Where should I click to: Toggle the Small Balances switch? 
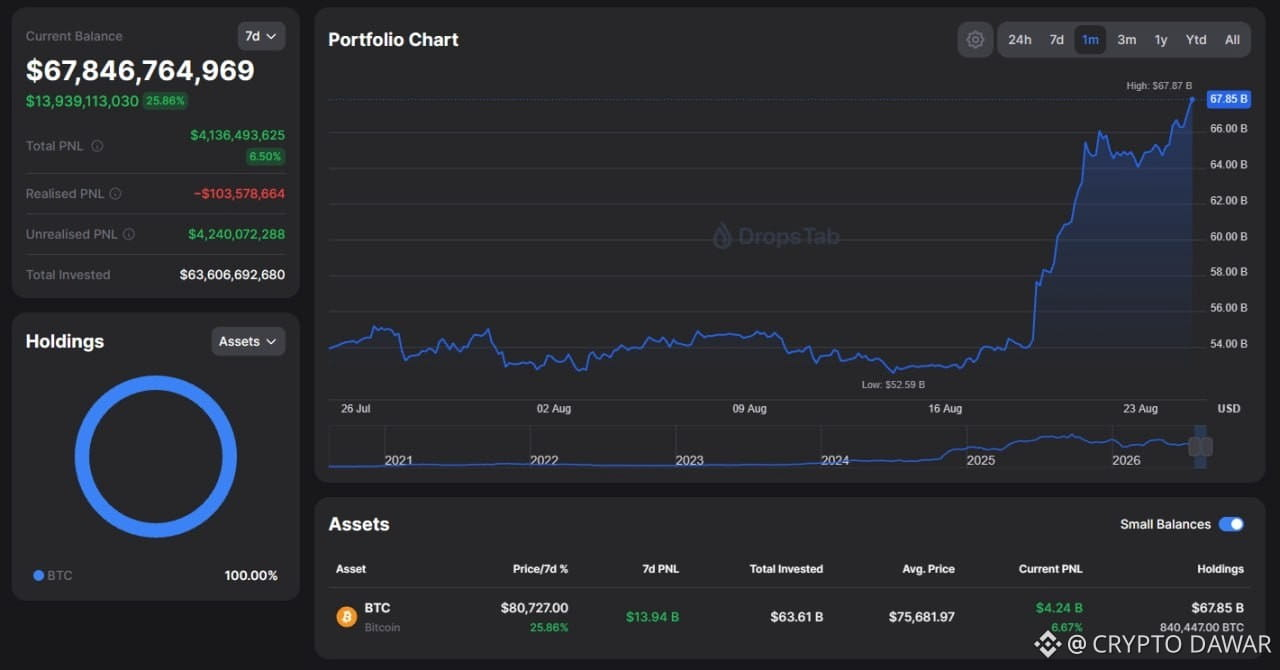pyautogui.click(x=1231, y=524)
